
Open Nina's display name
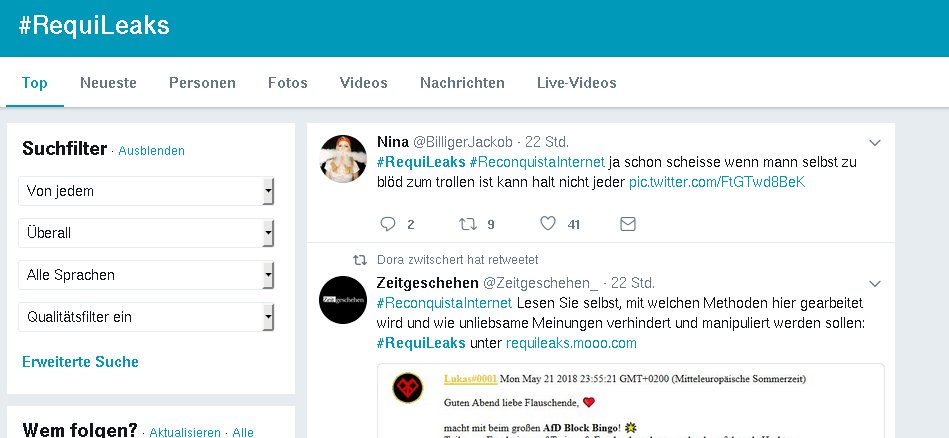(x=393, y=142)
